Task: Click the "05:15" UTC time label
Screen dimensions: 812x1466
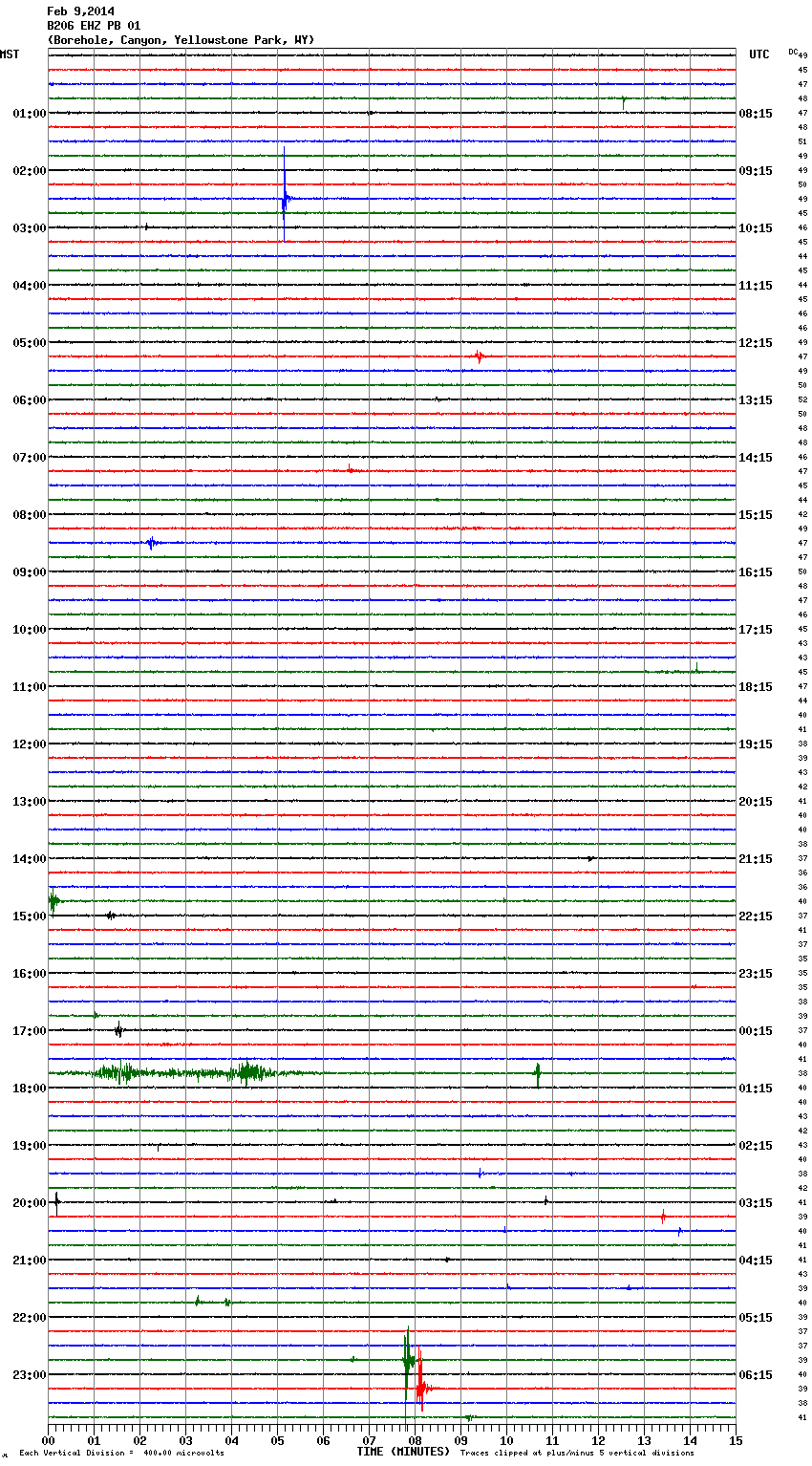Action: (756, 1318)
